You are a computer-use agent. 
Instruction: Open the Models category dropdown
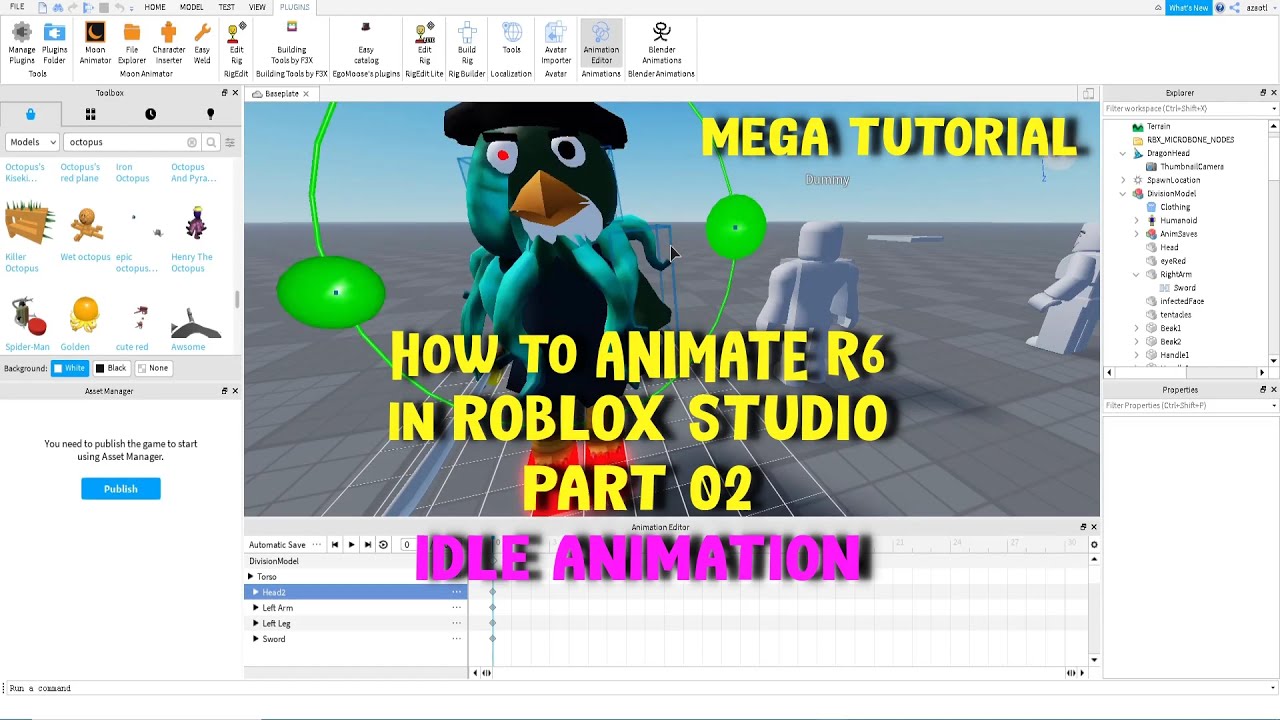[x=32, y=142]
